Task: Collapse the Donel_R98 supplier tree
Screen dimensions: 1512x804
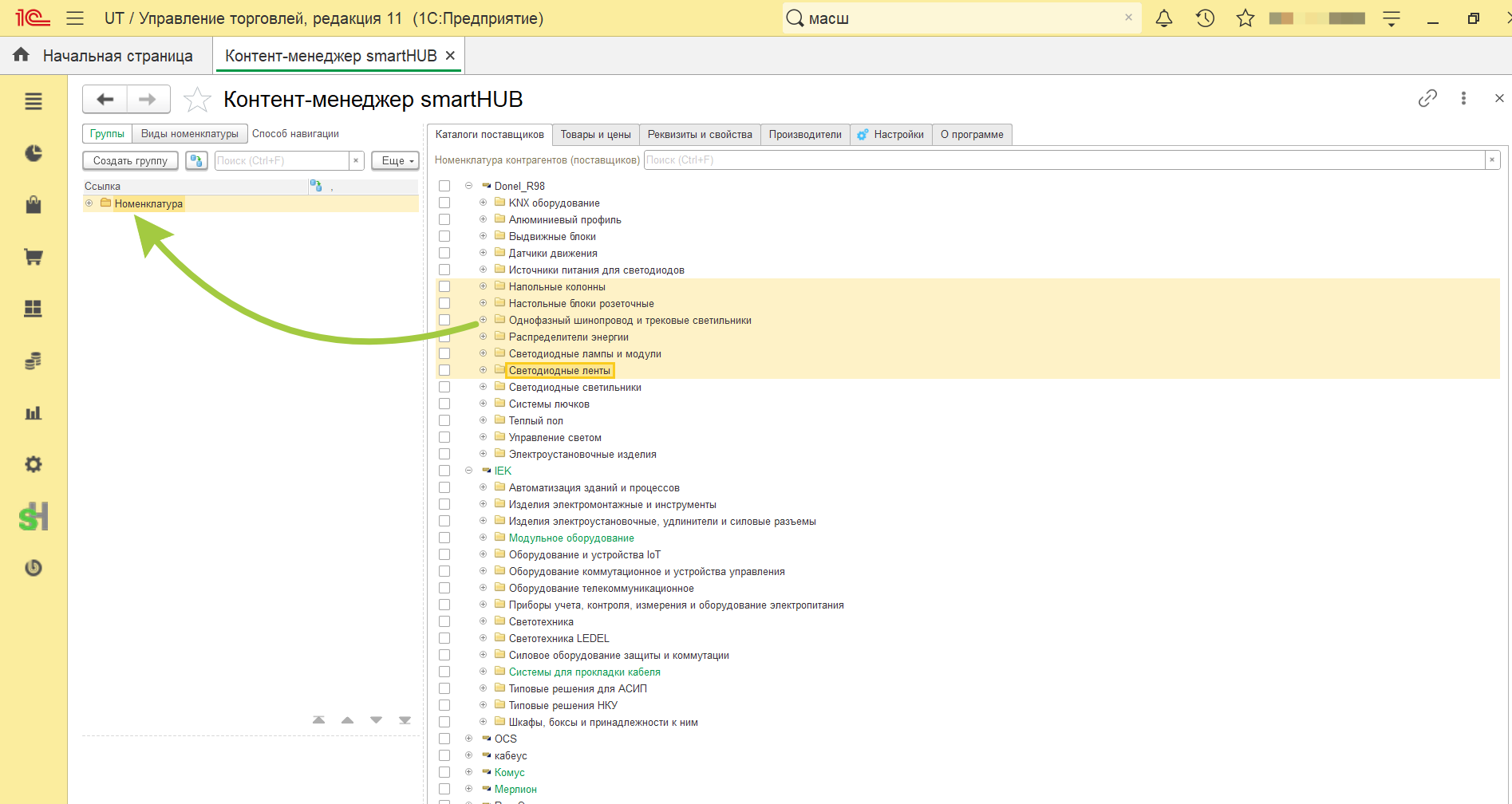Action: [468, 186]
